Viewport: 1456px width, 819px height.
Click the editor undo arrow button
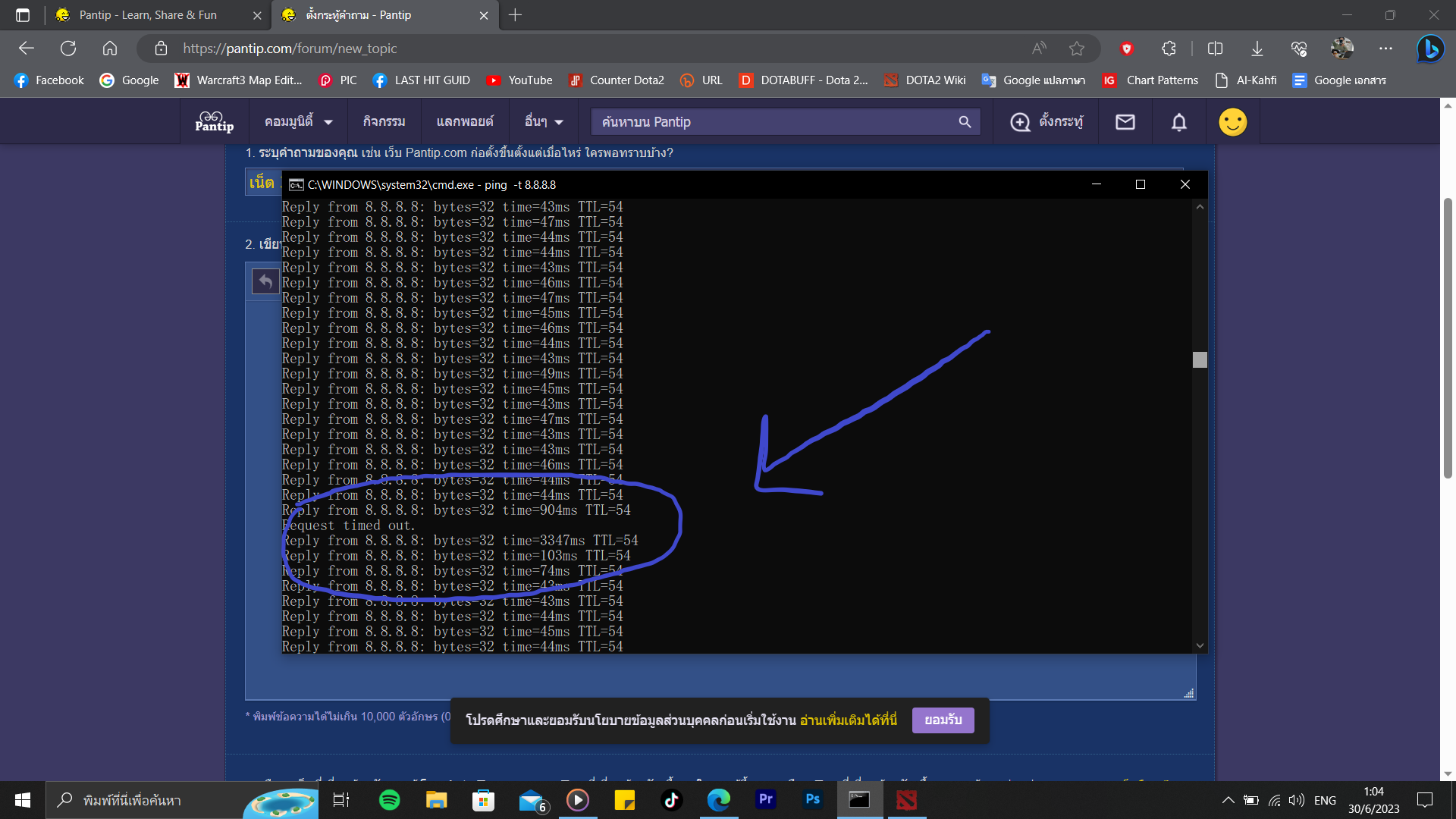tap(265, 282)
